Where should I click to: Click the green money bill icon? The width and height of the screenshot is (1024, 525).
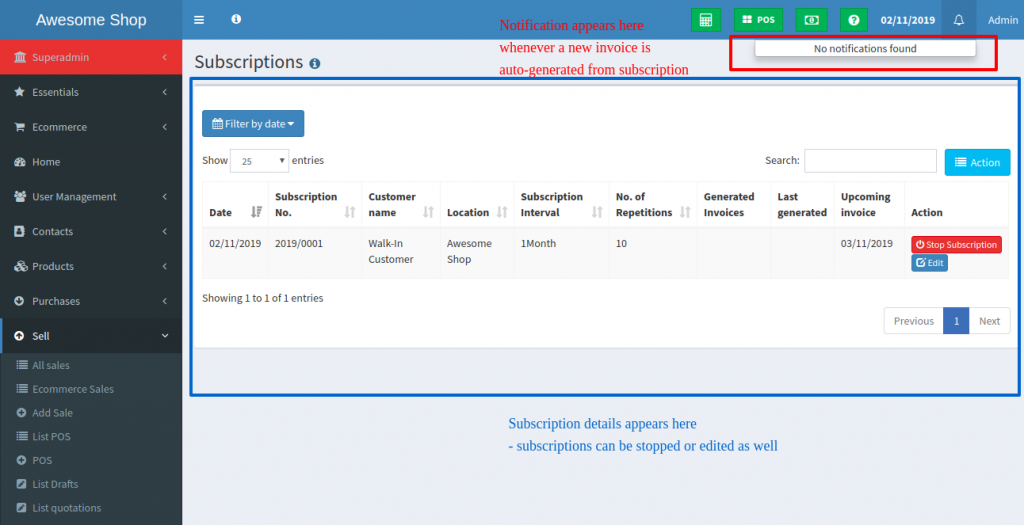[x=811, y=19]
